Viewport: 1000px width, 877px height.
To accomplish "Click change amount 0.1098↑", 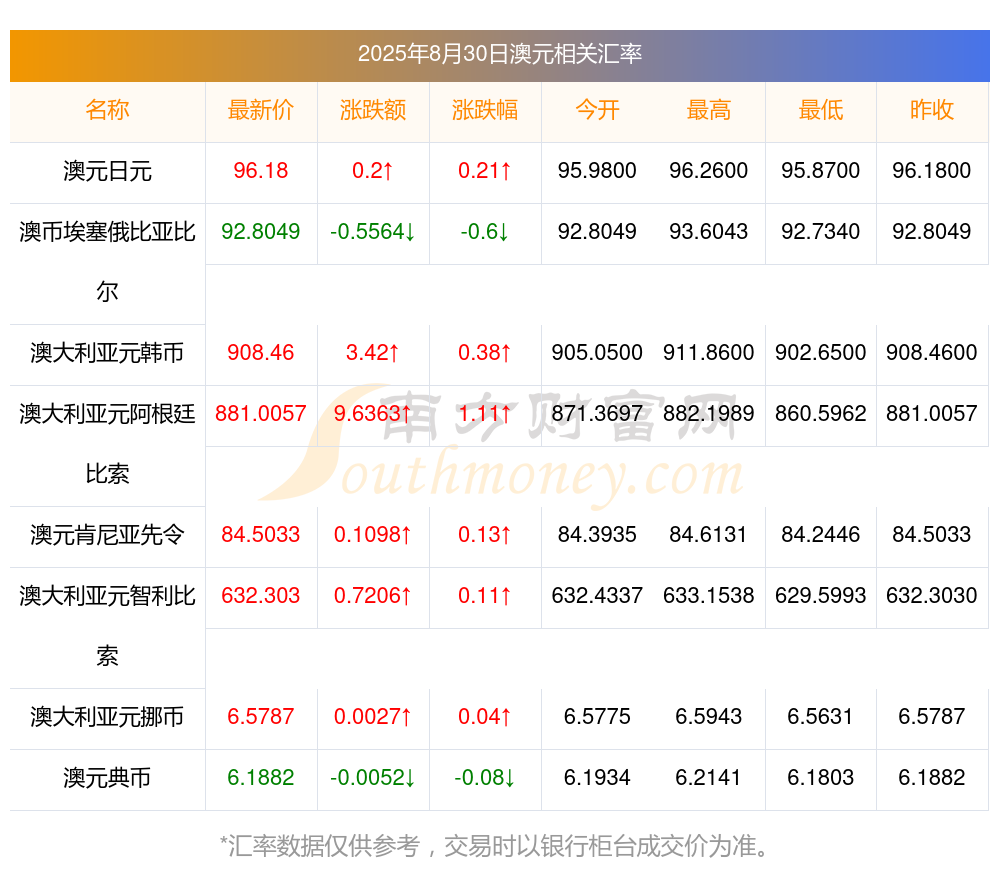I will [x=373, y=534].
